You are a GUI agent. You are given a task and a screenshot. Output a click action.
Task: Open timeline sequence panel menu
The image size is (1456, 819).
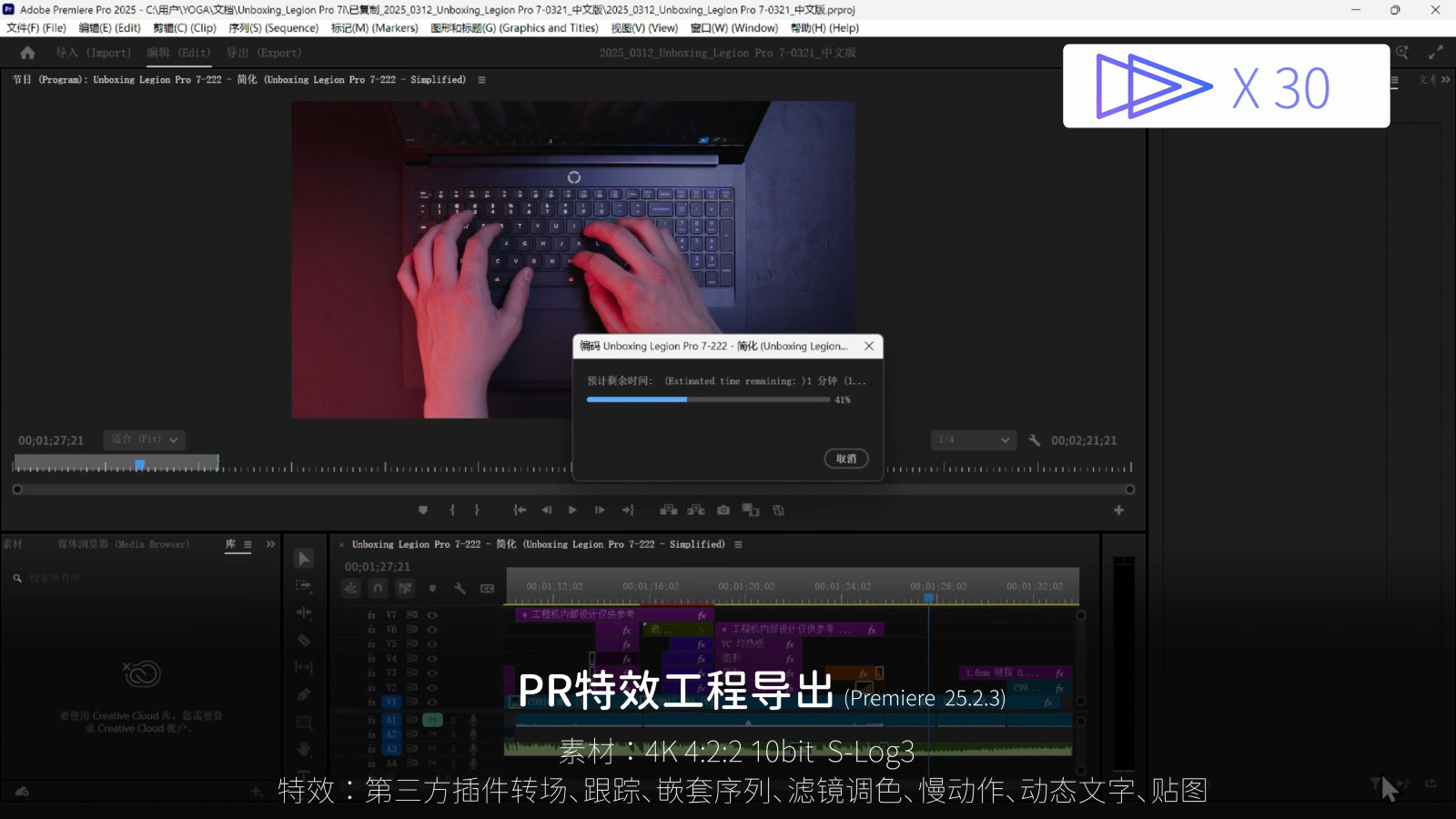738,544
